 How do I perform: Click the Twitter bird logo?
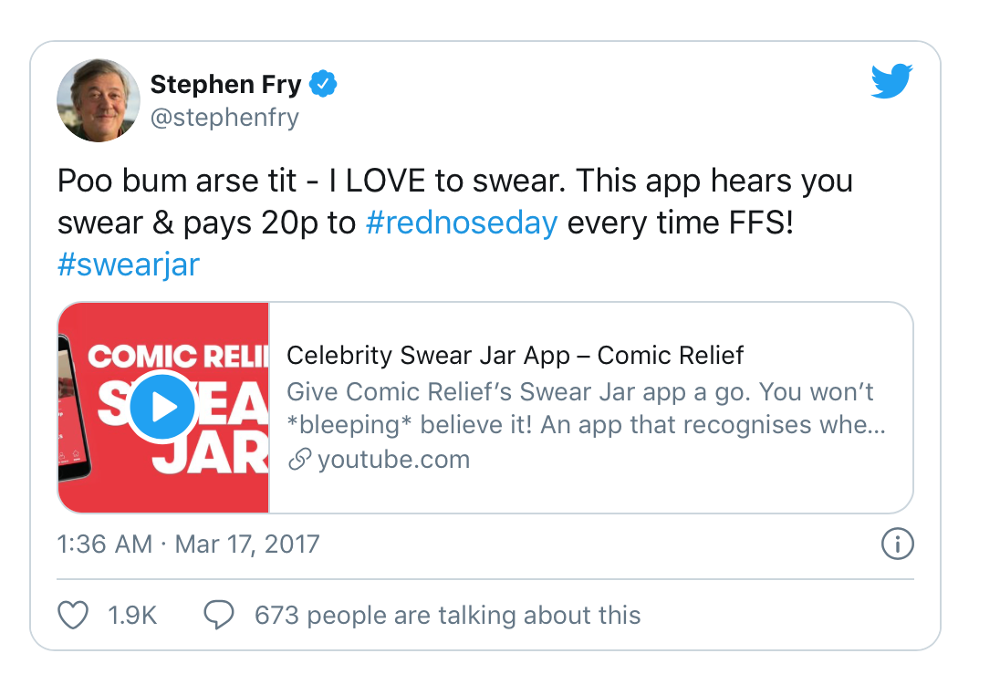click(891, 82)
